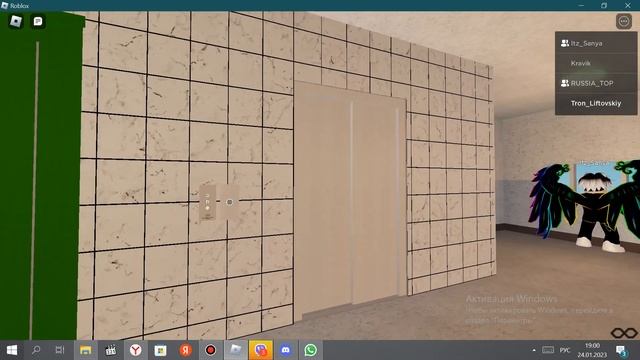Launch Yandex Browser from the taskbar

pyautogui.click(x=136, y=350)
